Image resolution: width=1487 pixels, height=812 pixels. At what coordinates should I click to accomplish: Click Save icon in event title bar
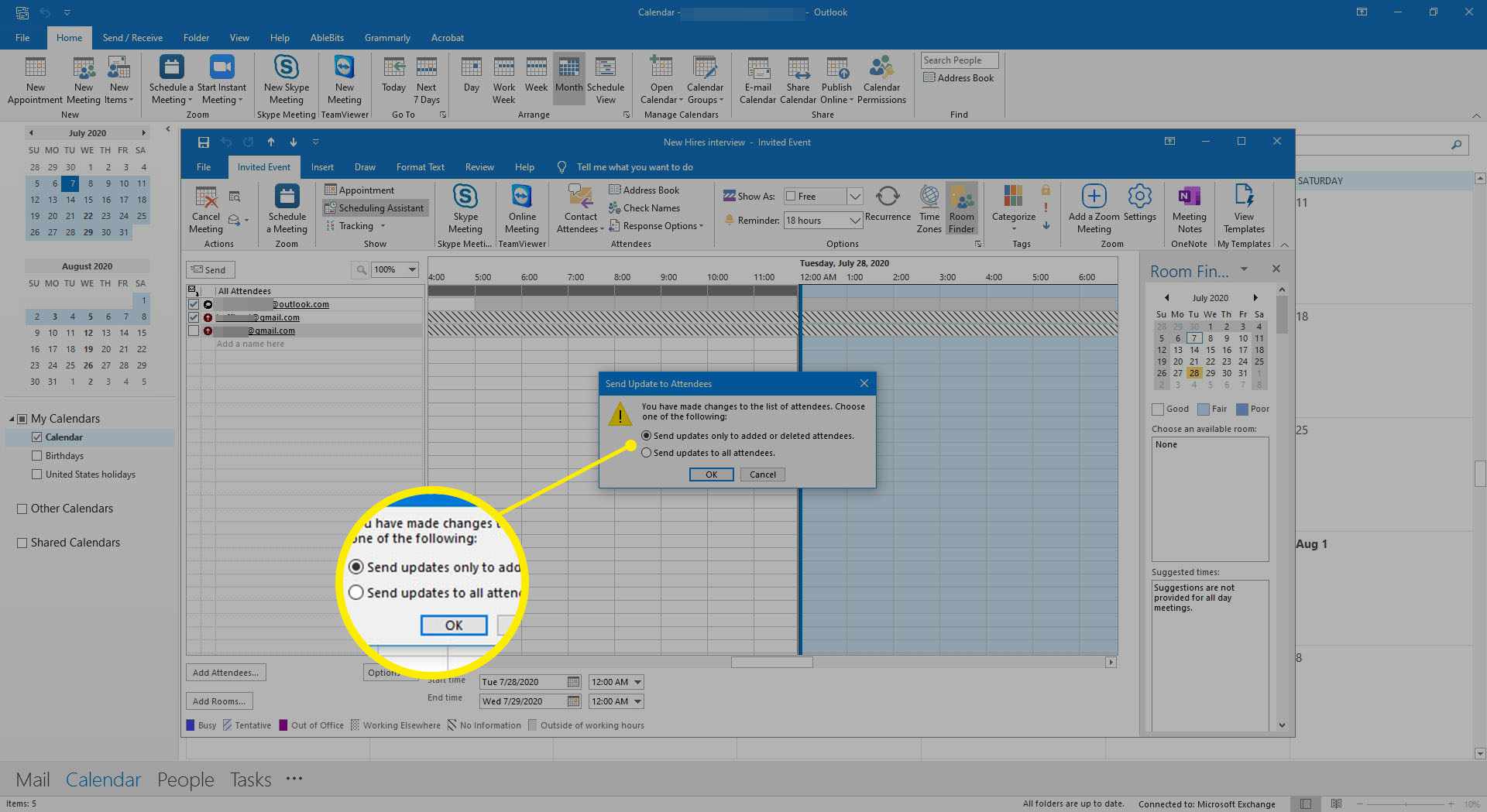click(204, 142)
